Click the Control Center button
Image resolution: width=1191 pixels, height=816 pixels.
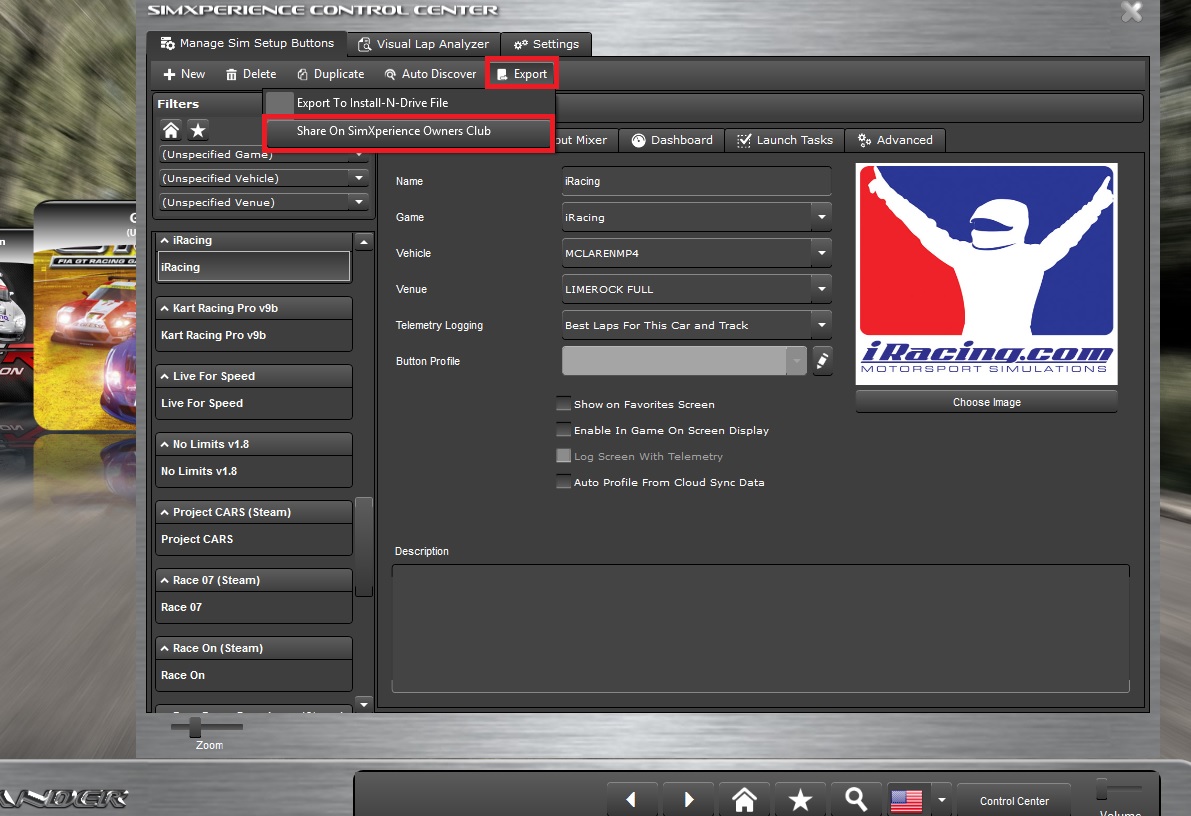[1014, 801]
